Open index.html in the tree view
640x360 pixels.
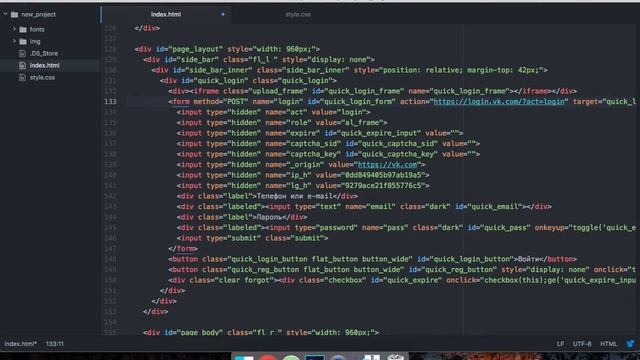[44, 65]
